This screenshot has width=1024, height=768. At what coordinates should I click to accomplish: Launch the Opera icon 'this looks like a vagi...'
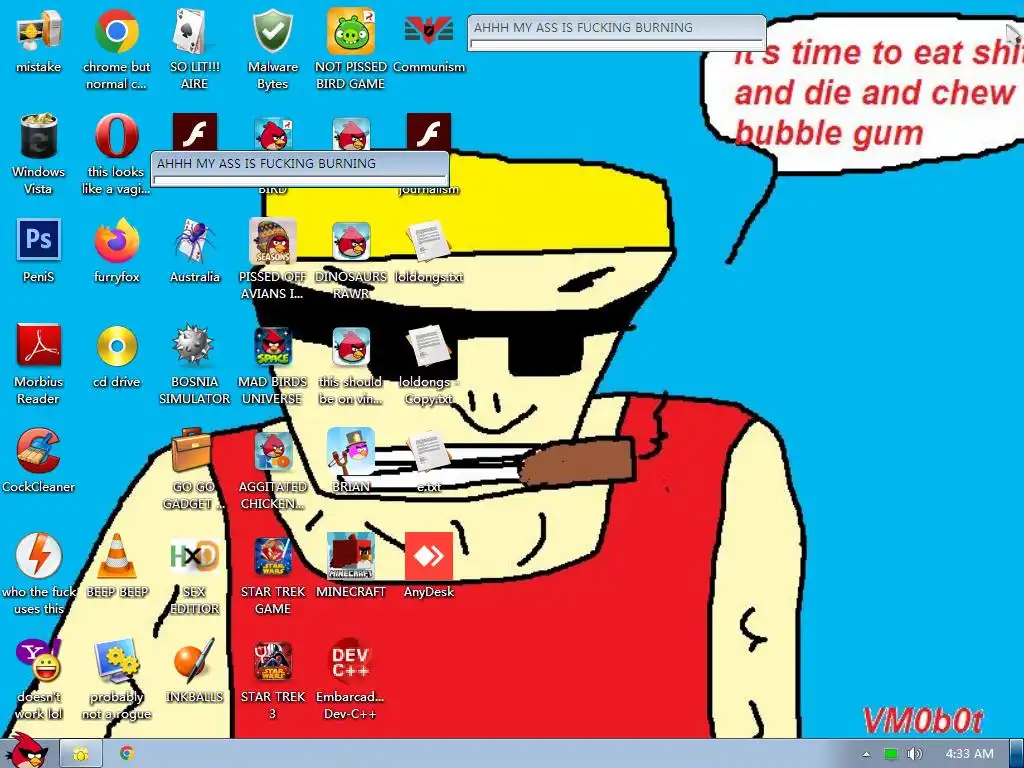[x=116, y=136]
